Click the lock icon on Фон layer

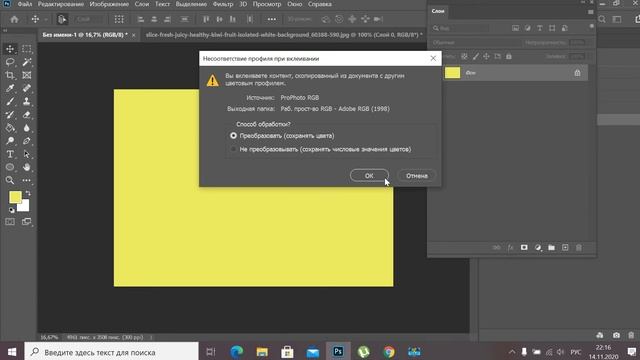point(577,73)
